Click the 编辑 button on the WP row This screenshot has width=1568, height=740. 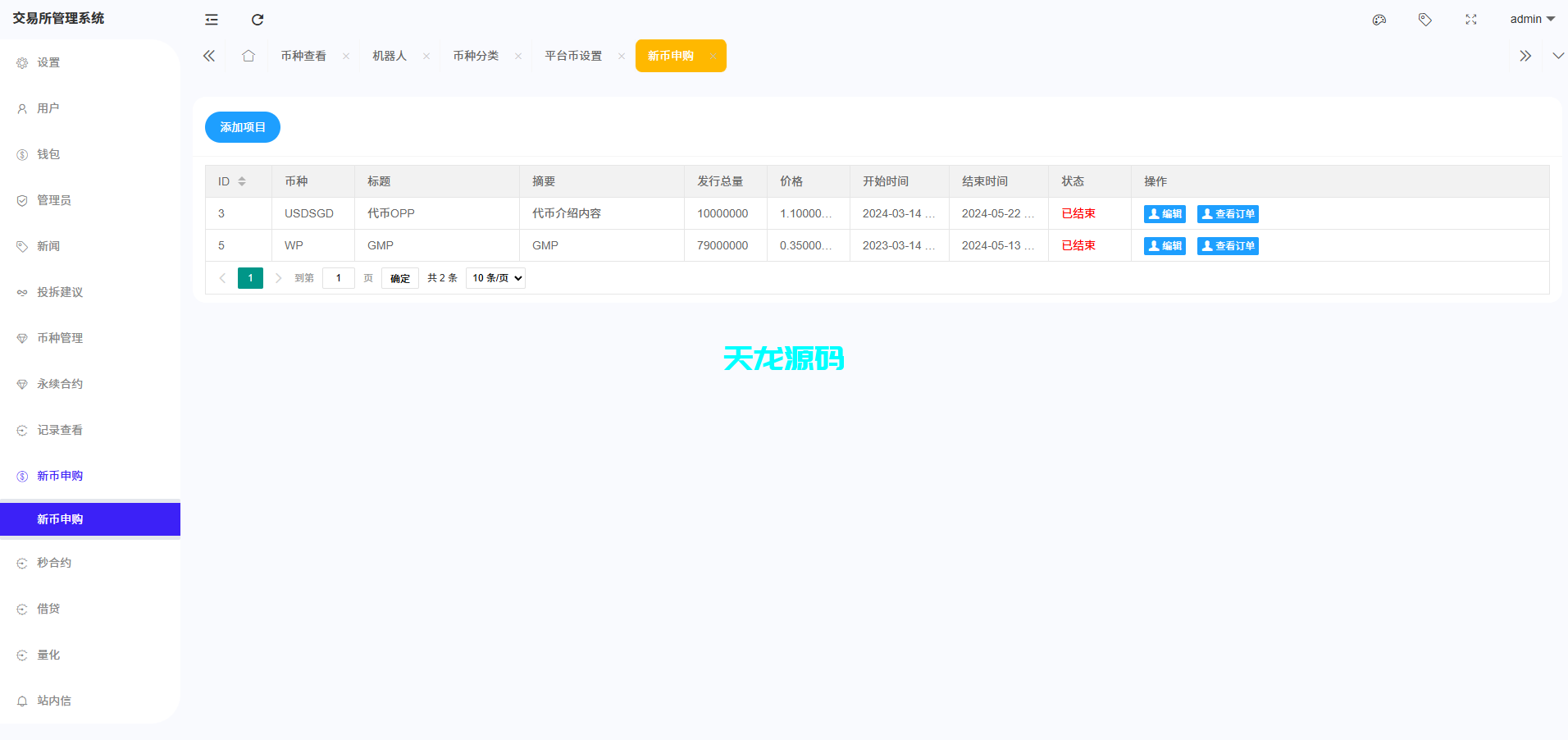coord(1165,245)
